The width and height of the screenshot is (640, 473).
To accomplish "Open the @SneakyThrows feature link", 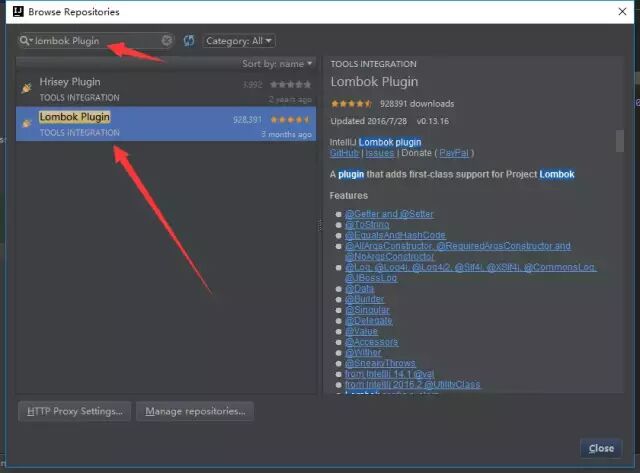I will pos(380,363).
